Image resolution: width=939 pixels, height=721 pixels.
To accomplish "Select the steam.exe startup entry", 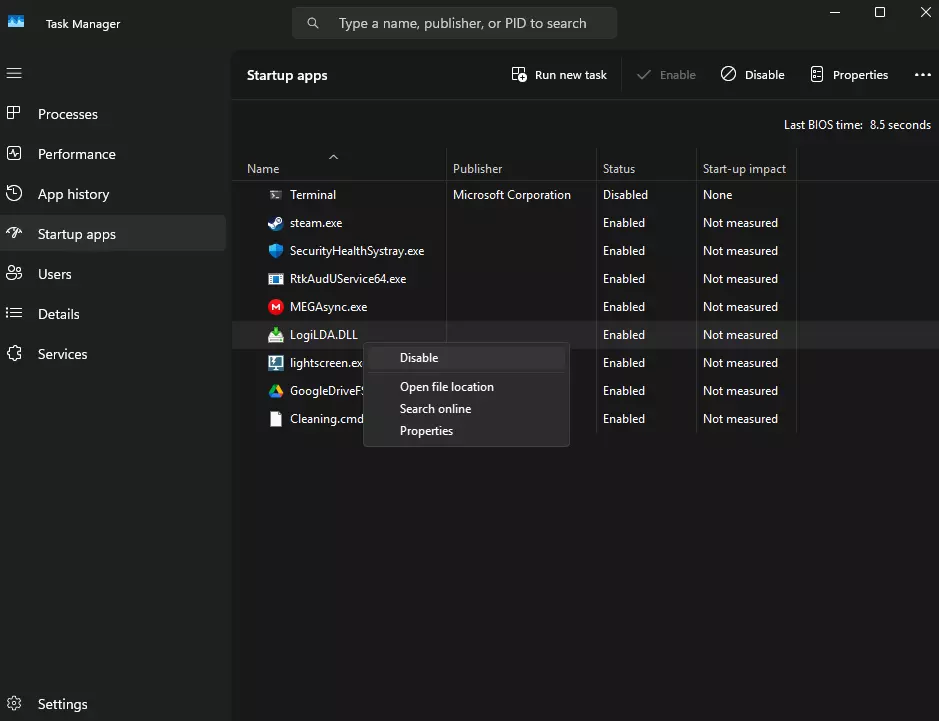I will (316, 223).
